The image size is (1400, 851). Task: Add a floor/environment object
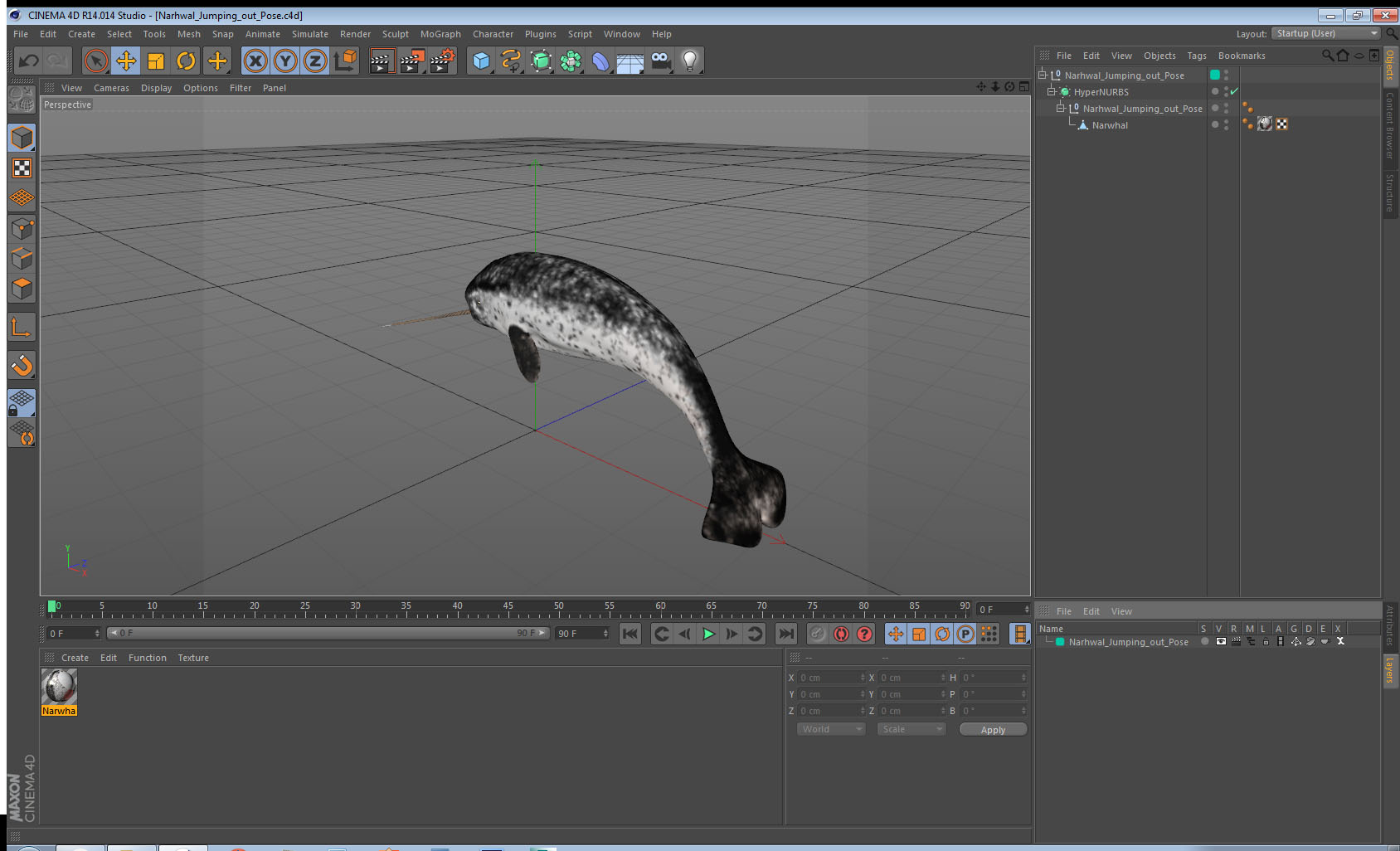(x=630, y=61)
